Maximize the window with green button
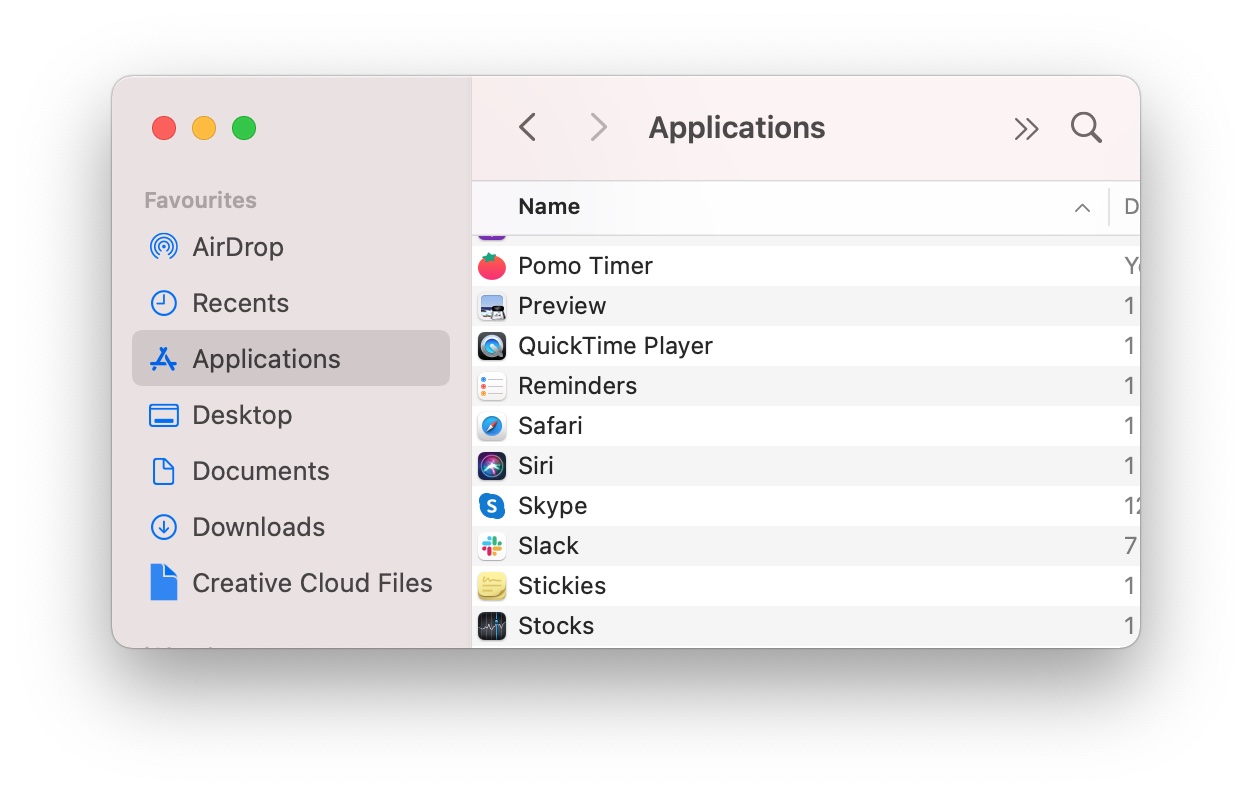1252x796 pixels. point(244,128)
